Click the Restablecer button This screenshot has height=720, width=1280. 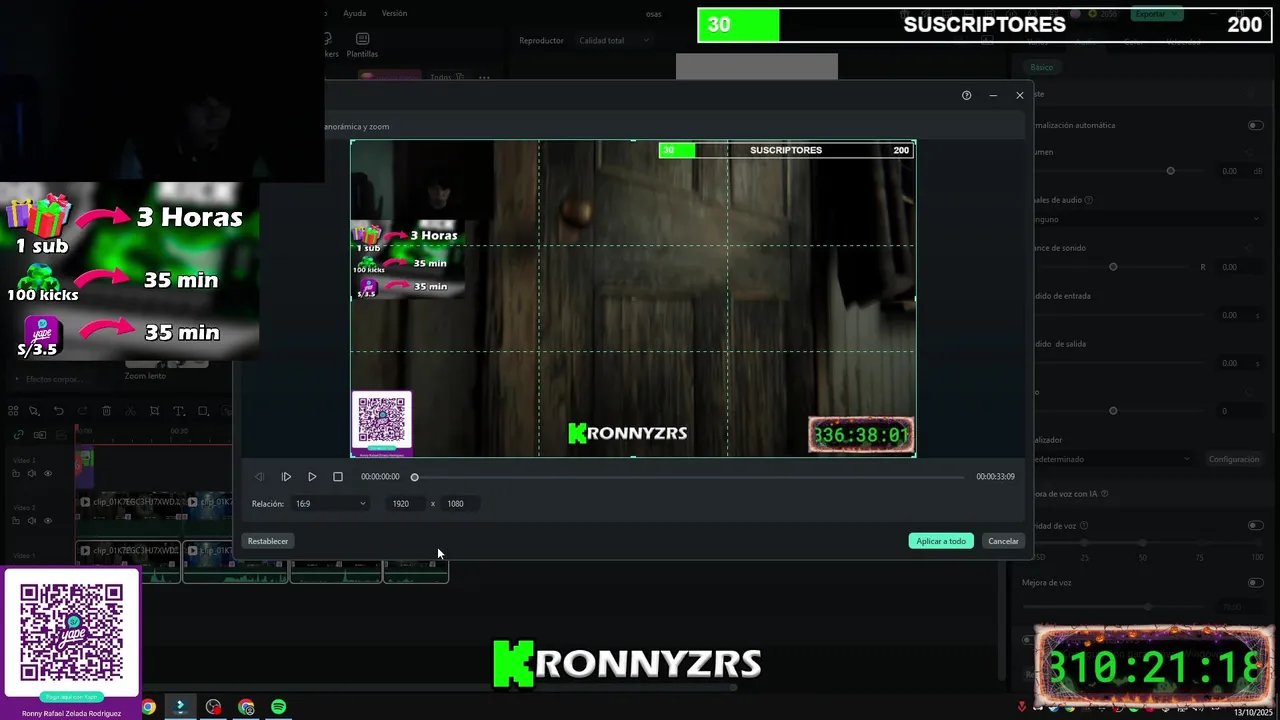tap(268, 541)
